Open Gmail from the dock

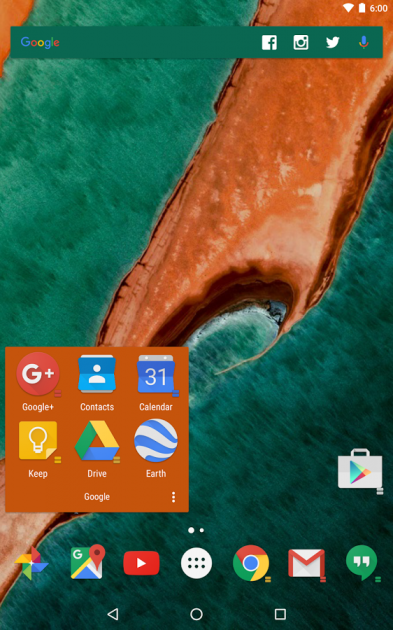click(x=306, y=563)
